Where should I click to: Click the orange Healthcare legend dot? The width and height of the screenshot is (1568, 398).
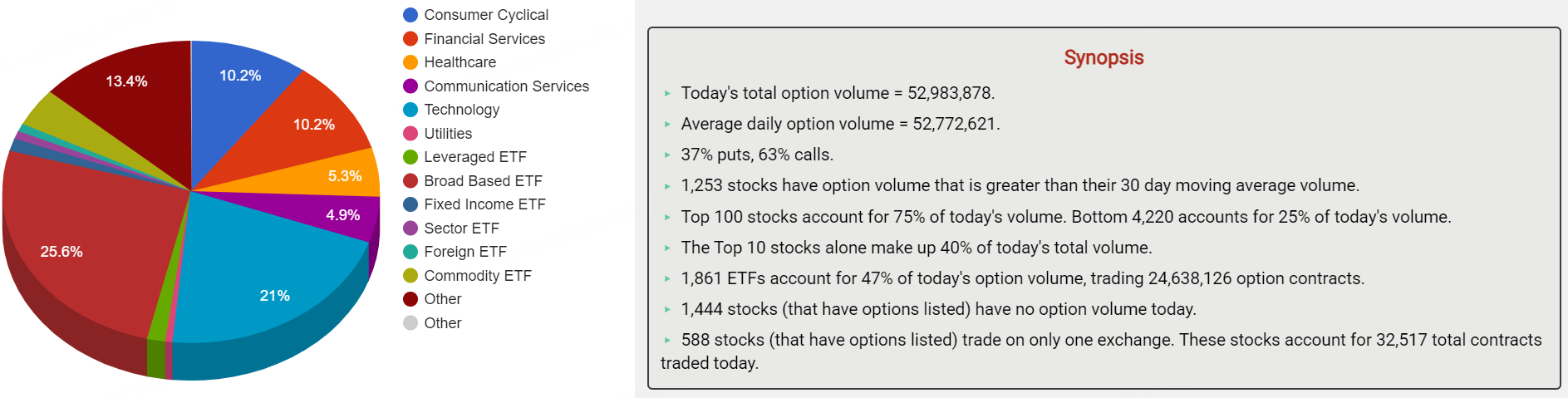(410, 62)
